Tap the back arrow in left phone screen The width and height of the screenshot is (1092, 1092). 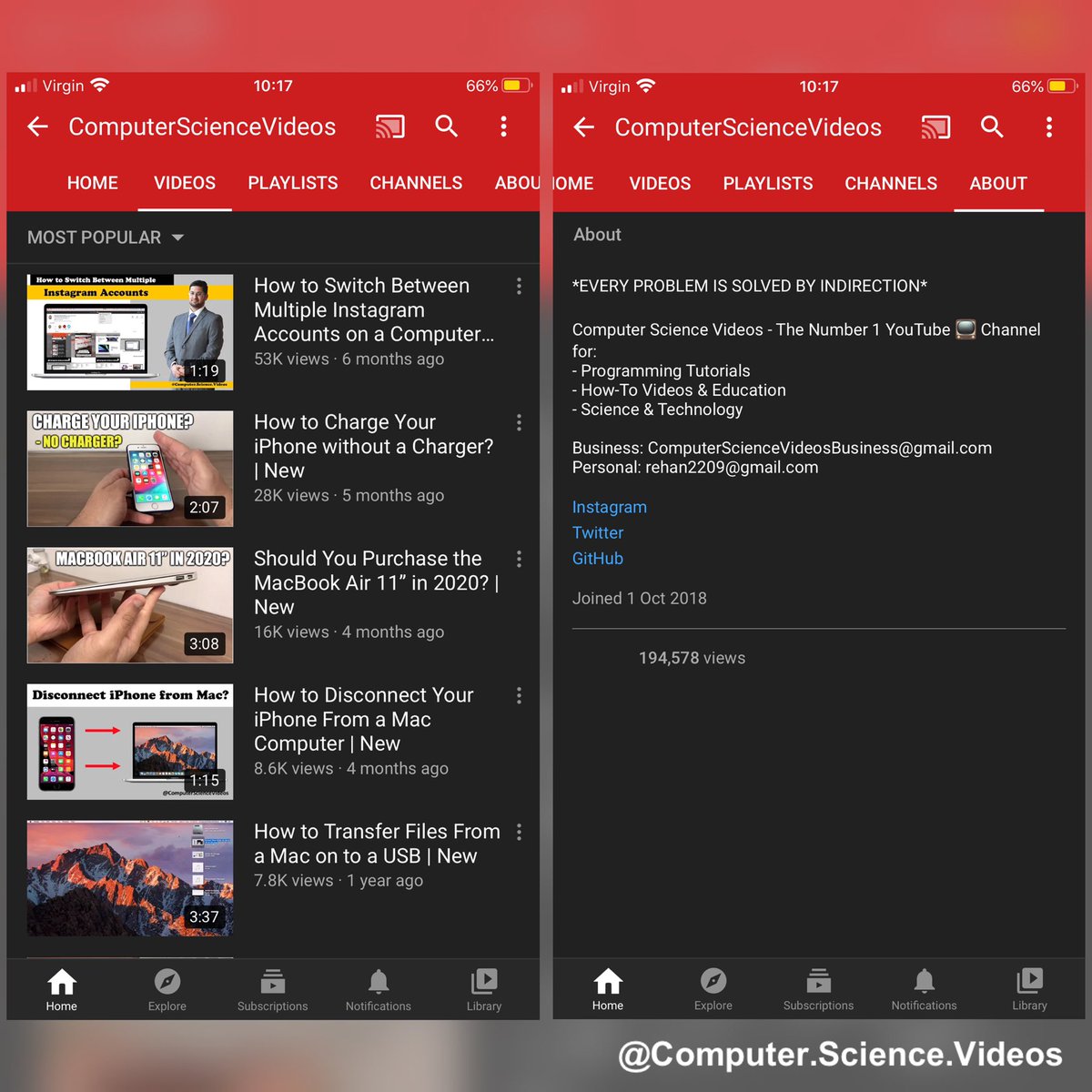click(37, 126)
